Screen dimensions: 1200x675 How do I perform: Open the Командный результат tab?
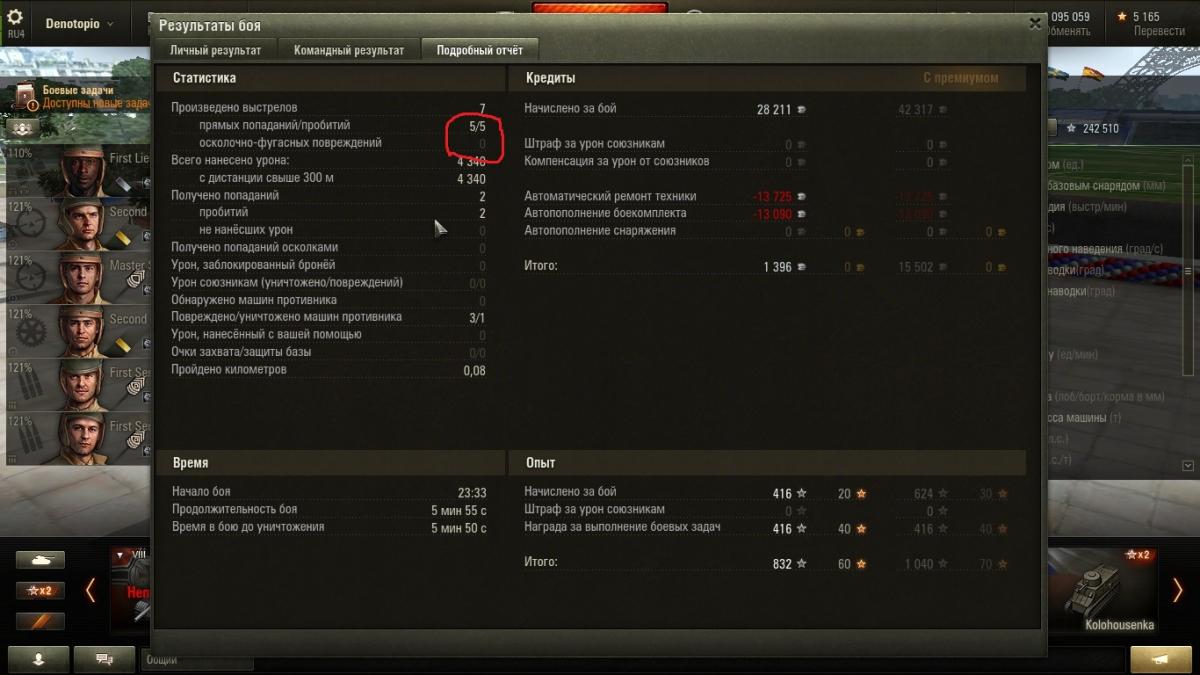tap(349, 50)
